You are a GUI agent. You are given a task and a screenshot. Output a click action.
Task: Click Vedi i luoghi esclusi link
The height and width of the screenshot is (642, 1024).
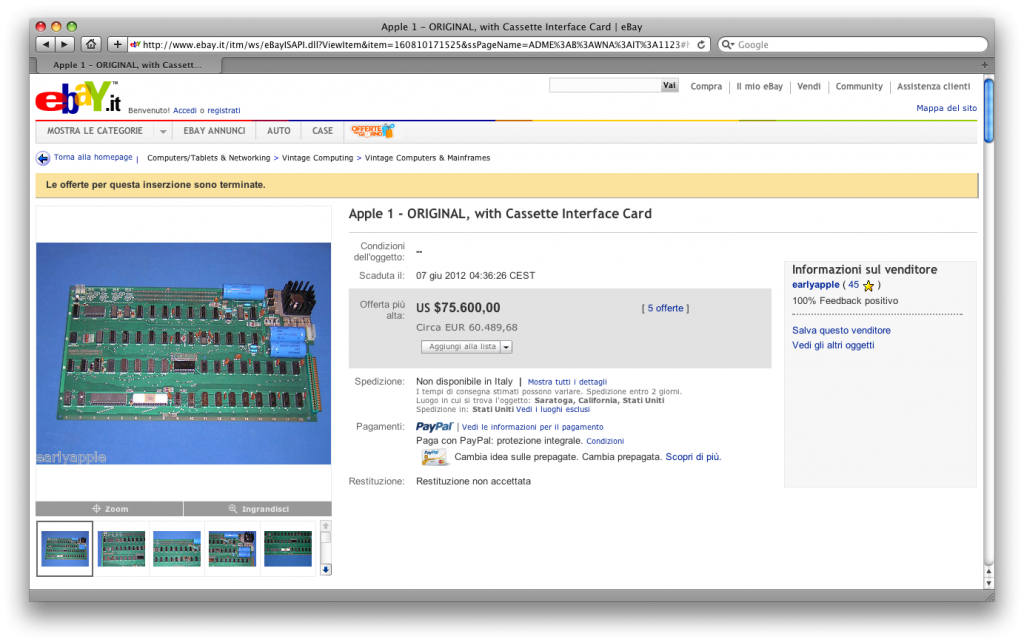coord(552,409)
